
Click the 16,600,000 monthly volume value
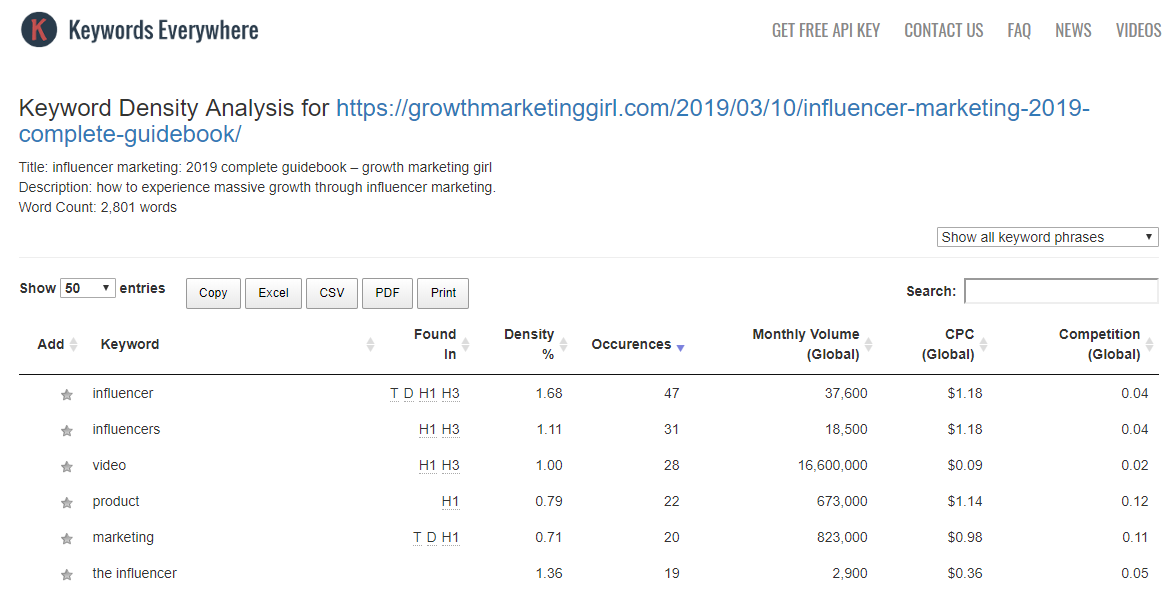coord(833,465)
